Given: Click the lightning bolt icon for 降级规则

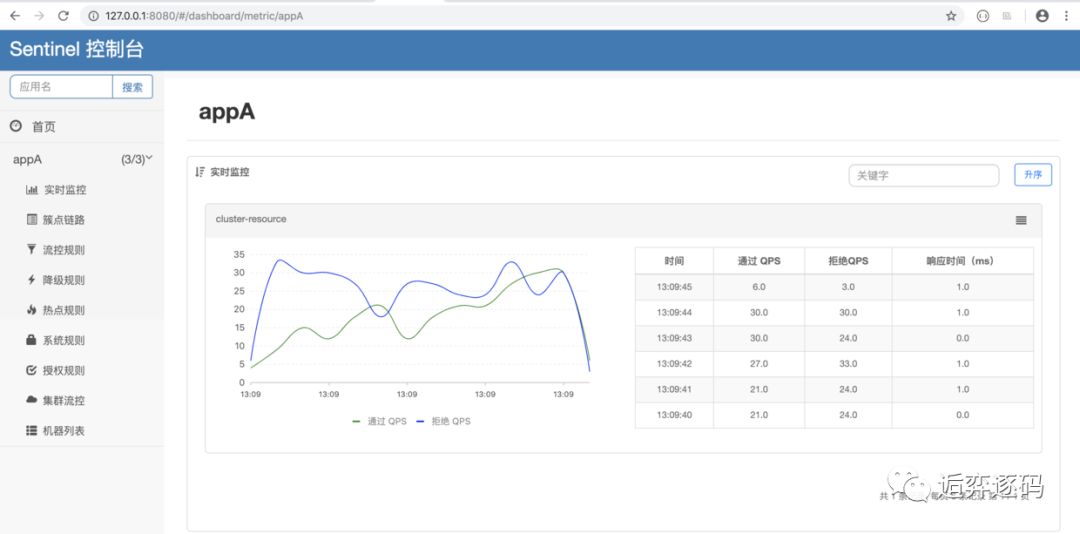Looking at the screenshot, I should 32,280.
